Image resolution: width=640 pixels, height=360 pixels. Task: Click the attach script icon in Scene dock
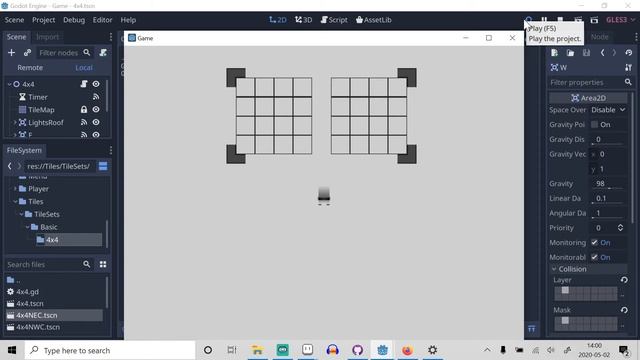click(103, 53)
